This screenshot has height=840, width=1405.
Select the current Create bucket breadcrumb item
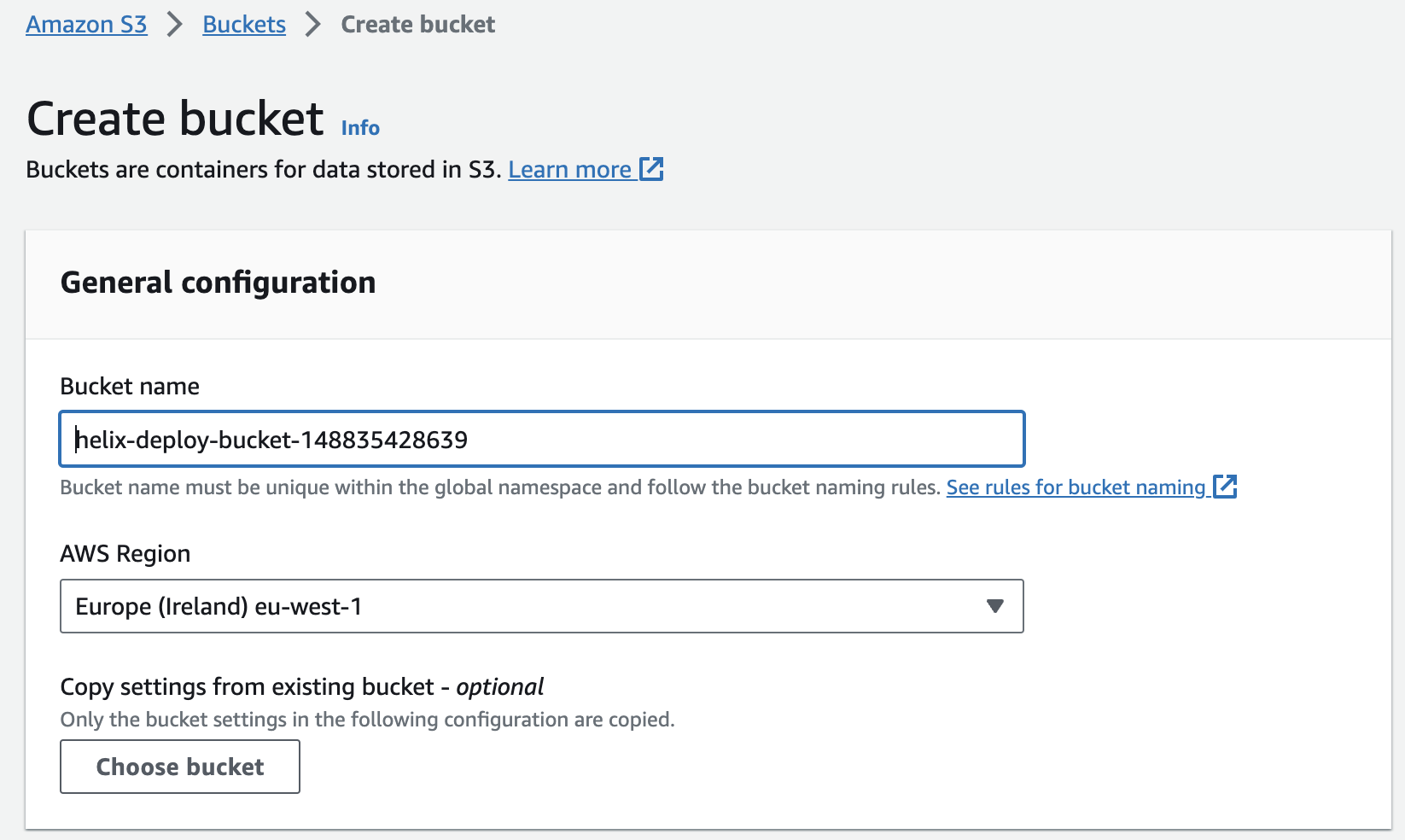417,25
